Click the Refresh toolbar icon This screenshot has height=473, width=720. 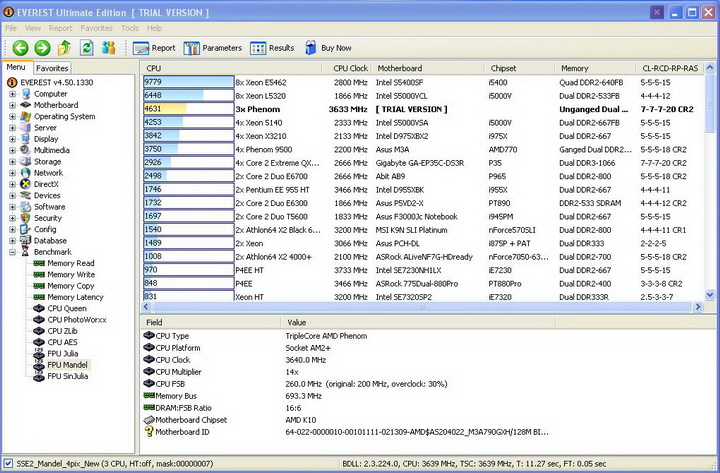click(x=86, y=48)
